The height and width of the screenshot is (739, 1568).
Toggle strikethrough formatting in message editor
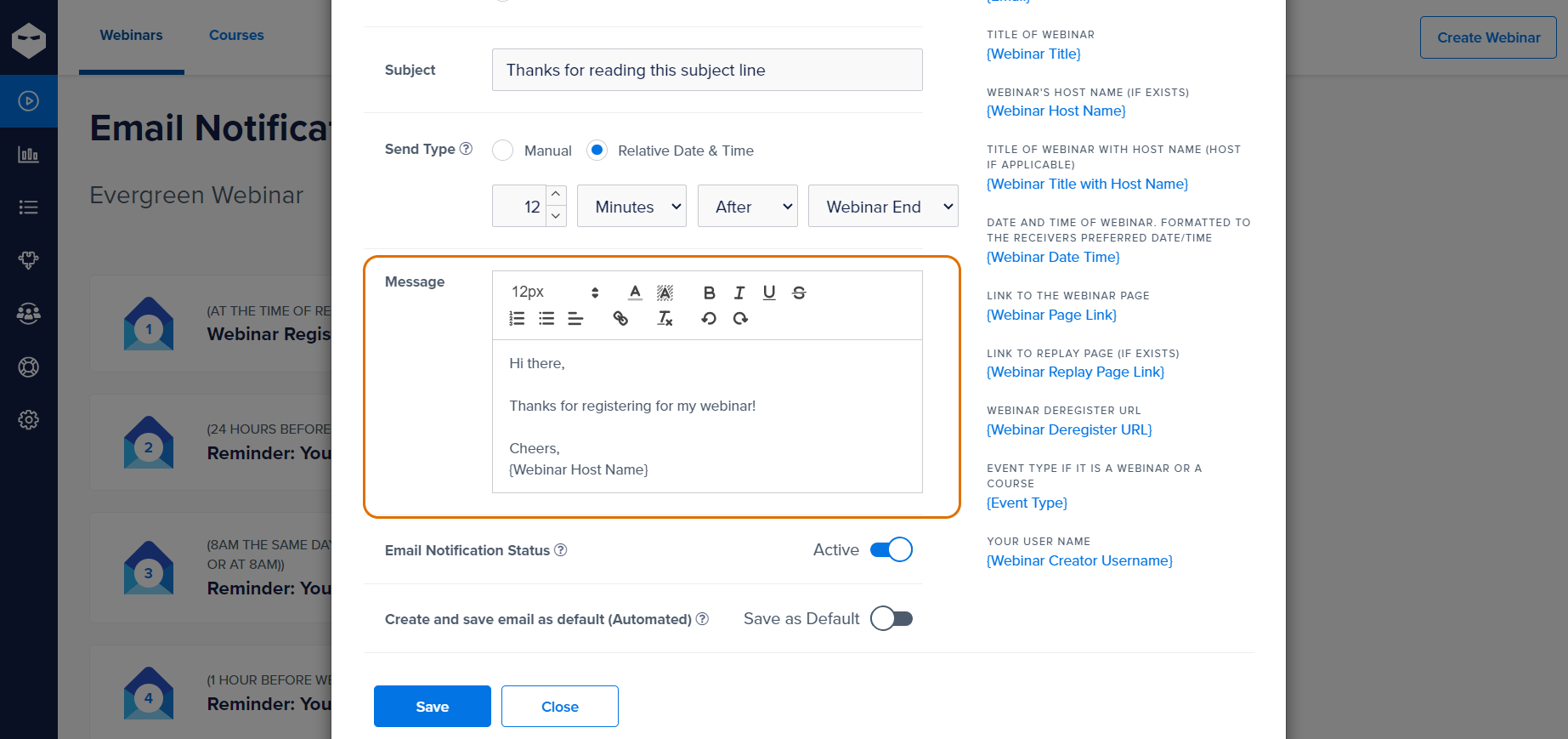click(x=799, y=293)
